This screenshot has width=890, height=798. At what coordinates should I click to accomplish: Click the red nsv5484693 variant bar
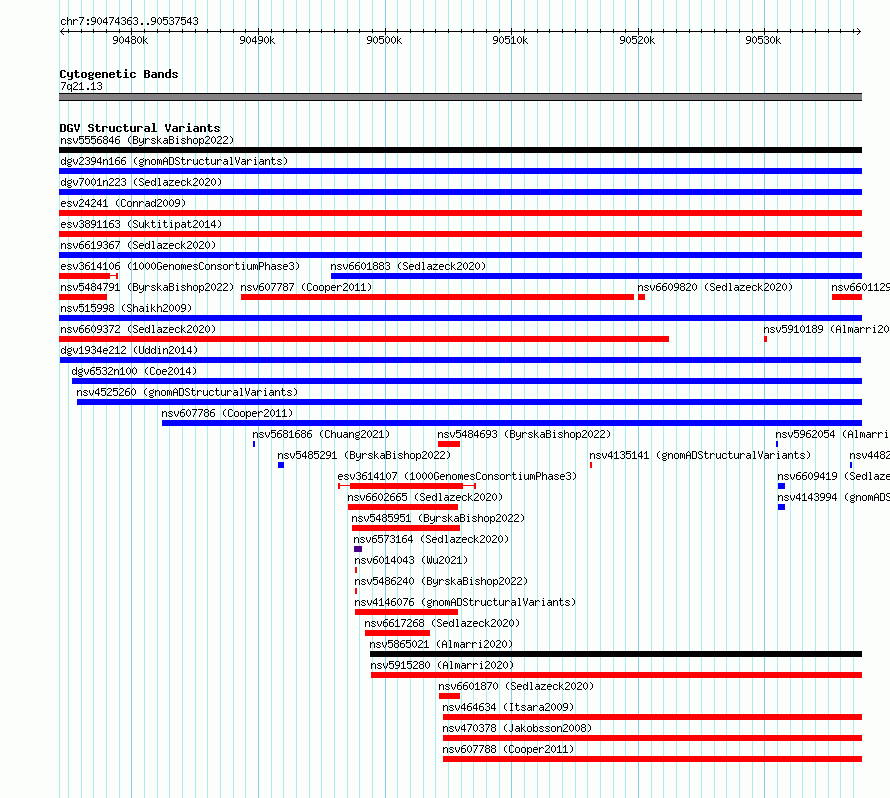point(449,444)
